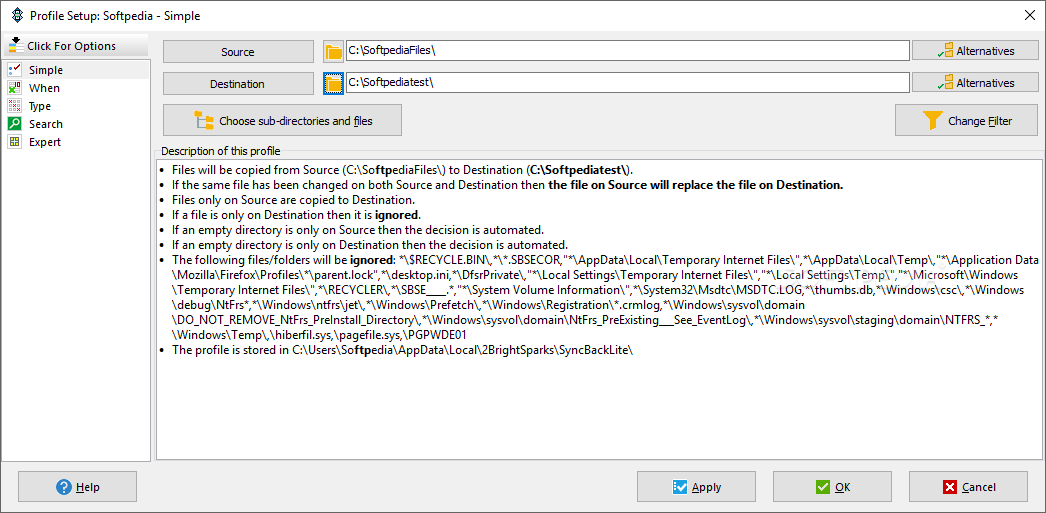Browse for Destination folder icon
The width and height of the screenshot is (1046, 513).
pos(333,83)
